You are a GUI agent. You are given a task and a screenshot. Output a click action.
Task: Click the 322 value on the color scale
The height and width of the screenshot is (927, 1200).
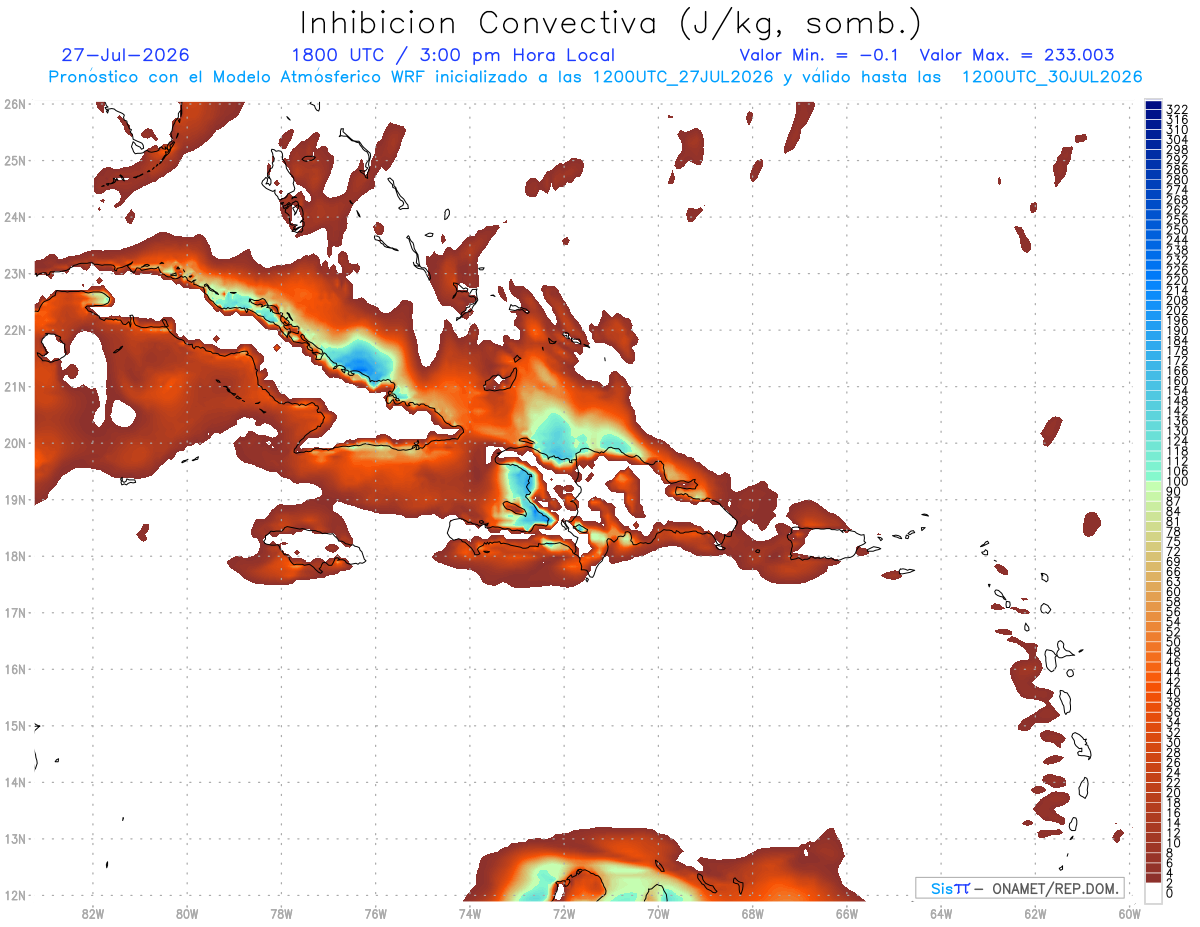[1177, 109]
